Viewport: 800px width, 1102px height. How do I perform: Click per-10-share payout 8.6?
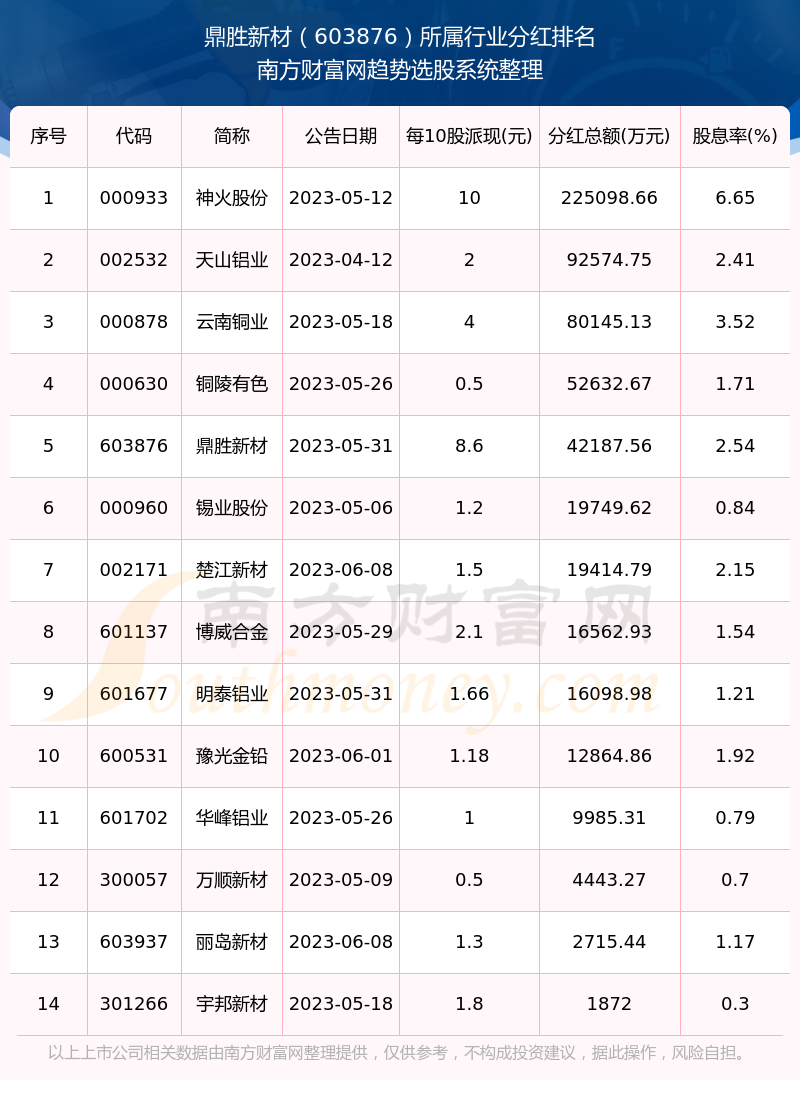click(x=469, y=446)
